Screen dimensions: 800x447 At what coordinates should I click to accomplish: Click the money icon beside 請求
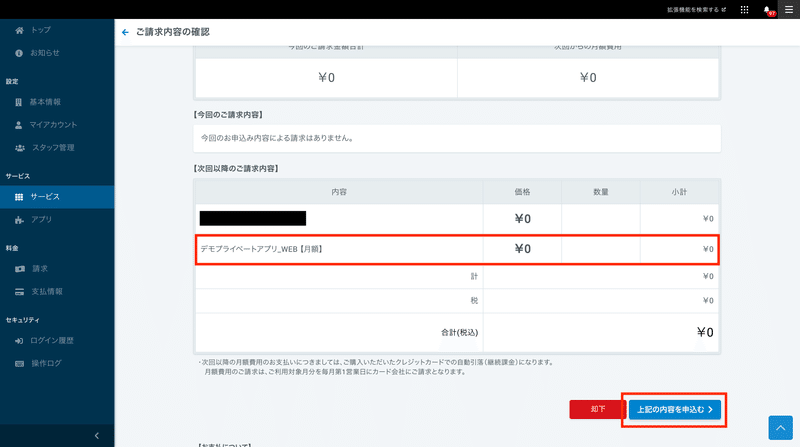click(x=20, y=269)
